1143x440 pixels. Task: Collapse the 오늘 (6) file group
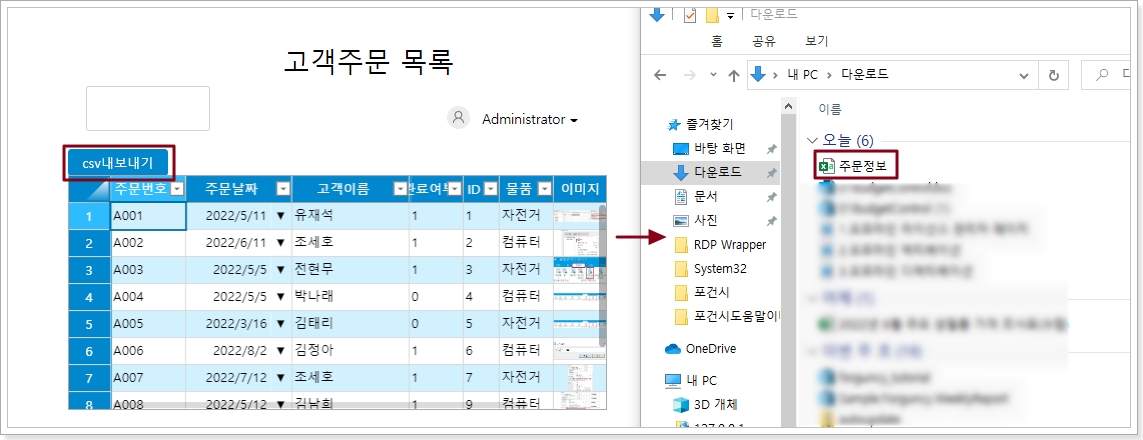812,141
